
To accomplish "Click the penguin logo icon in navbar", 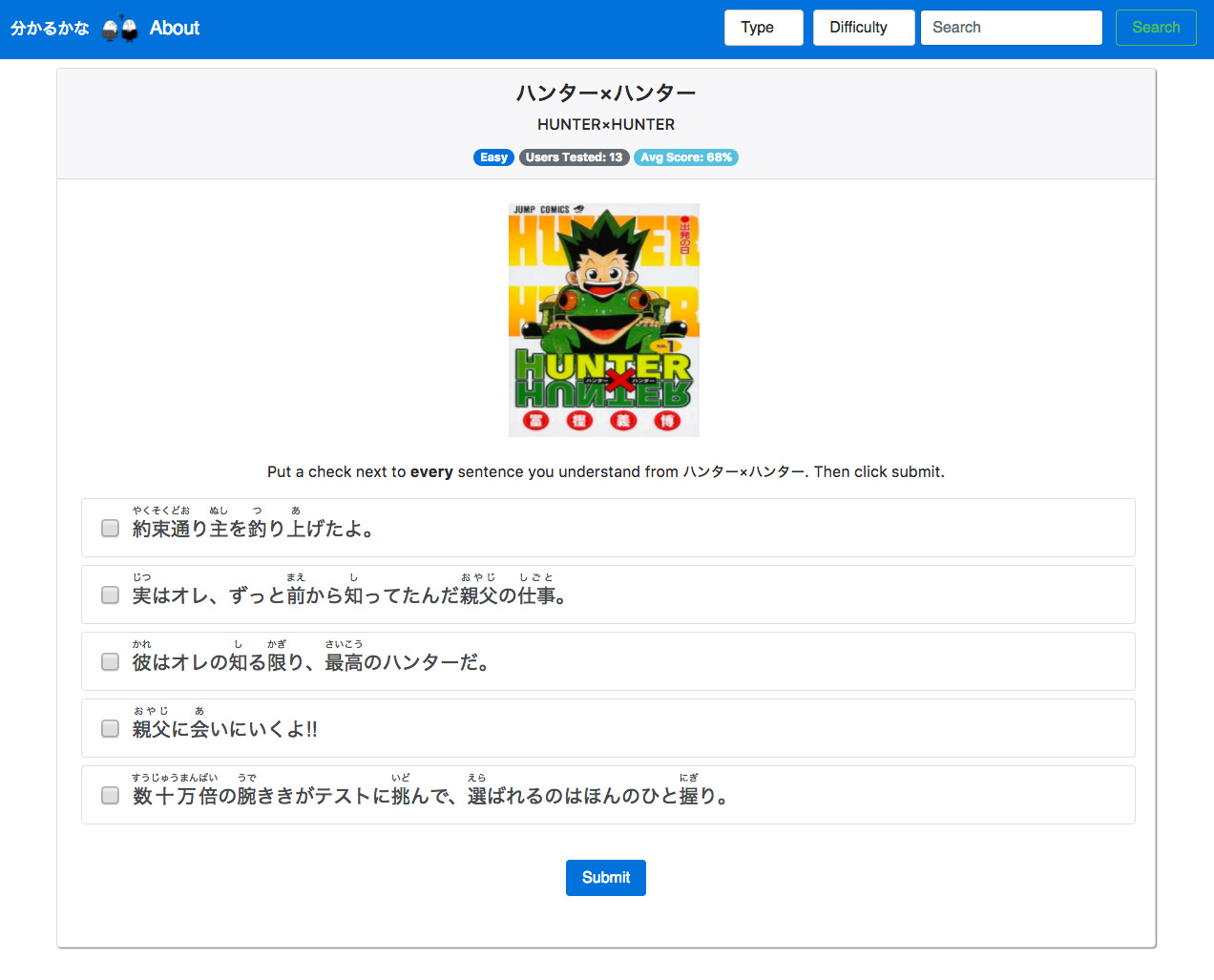I will (x=120, y=29).
